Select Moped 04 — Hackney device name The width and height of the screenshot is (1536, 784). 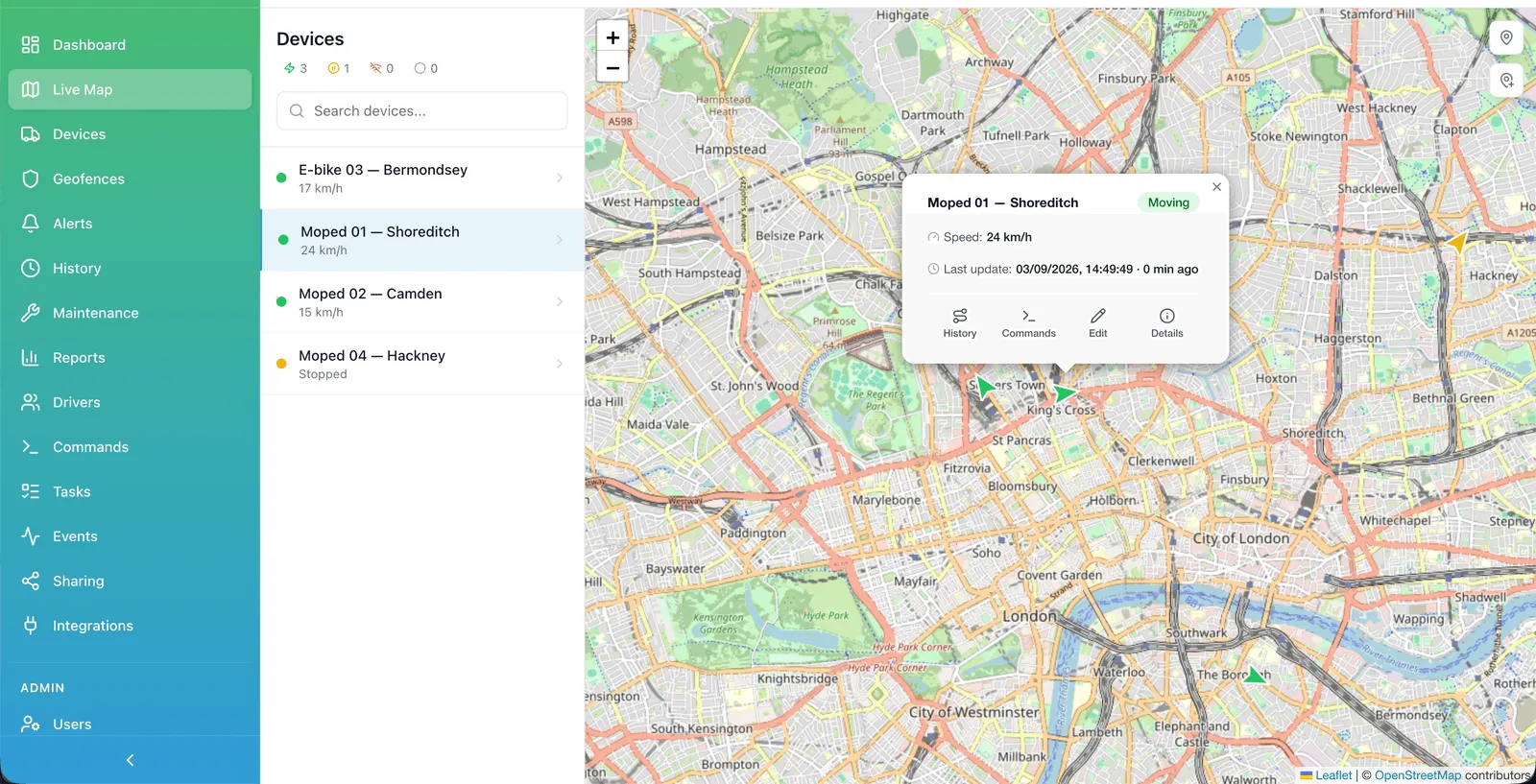(372, 355)
